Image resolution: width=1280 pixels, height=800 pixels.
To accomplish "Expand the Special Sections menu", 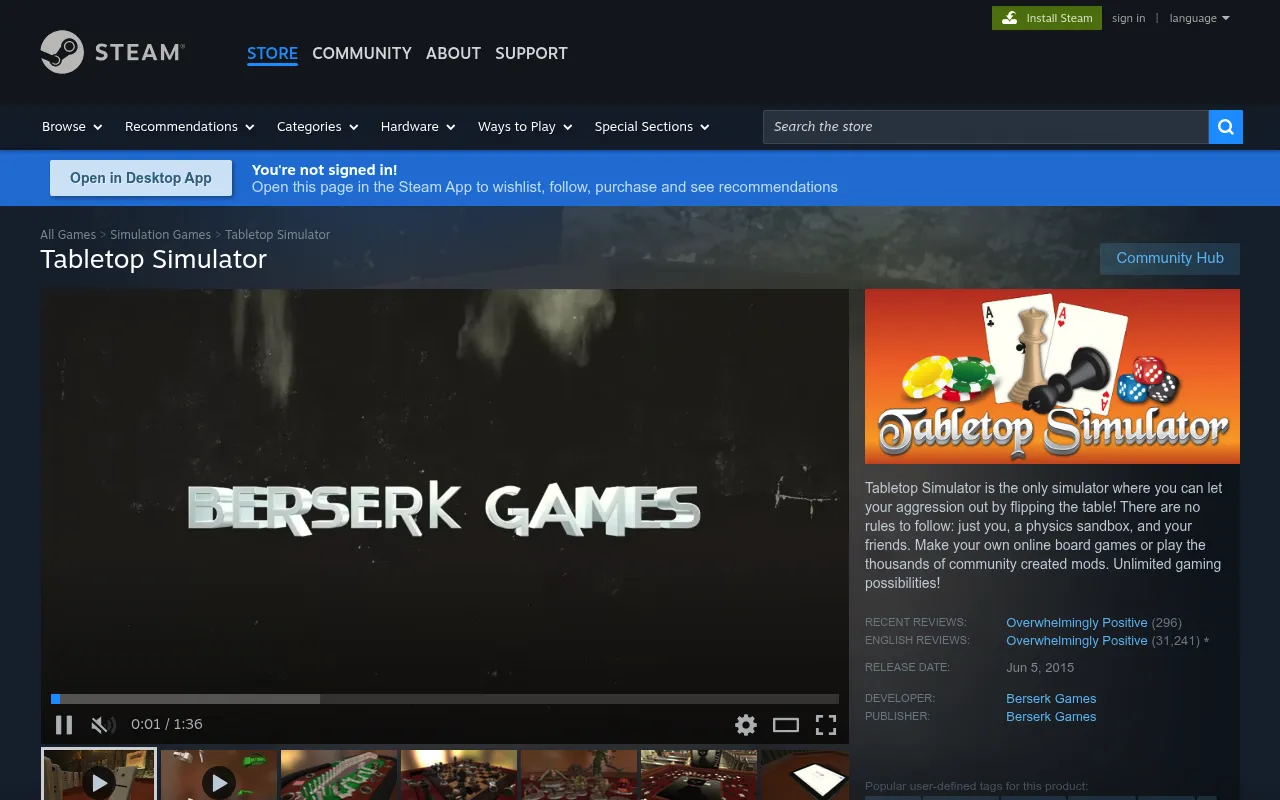I will [652, 127].
